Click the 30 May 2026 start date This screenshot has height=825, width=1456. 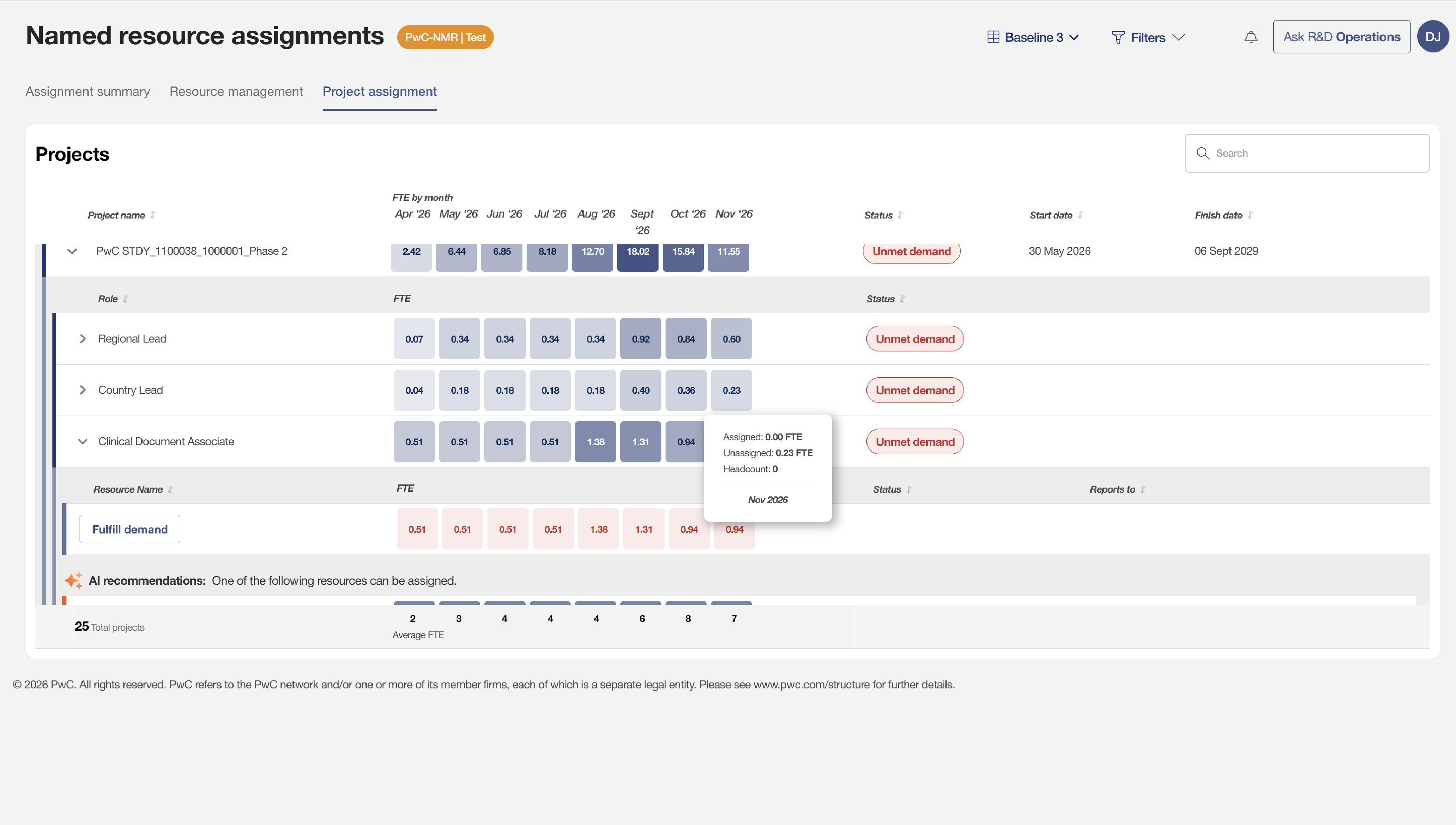point(1060,251)
